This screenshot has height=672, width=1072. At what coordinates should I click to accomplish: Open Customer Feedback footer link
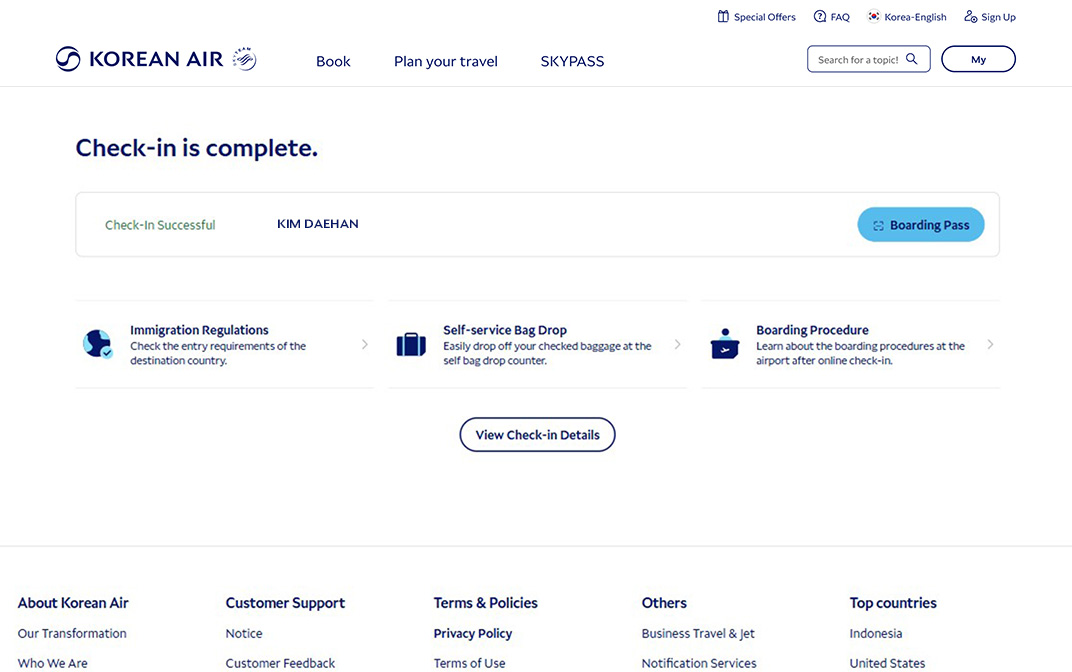[280, 663]
